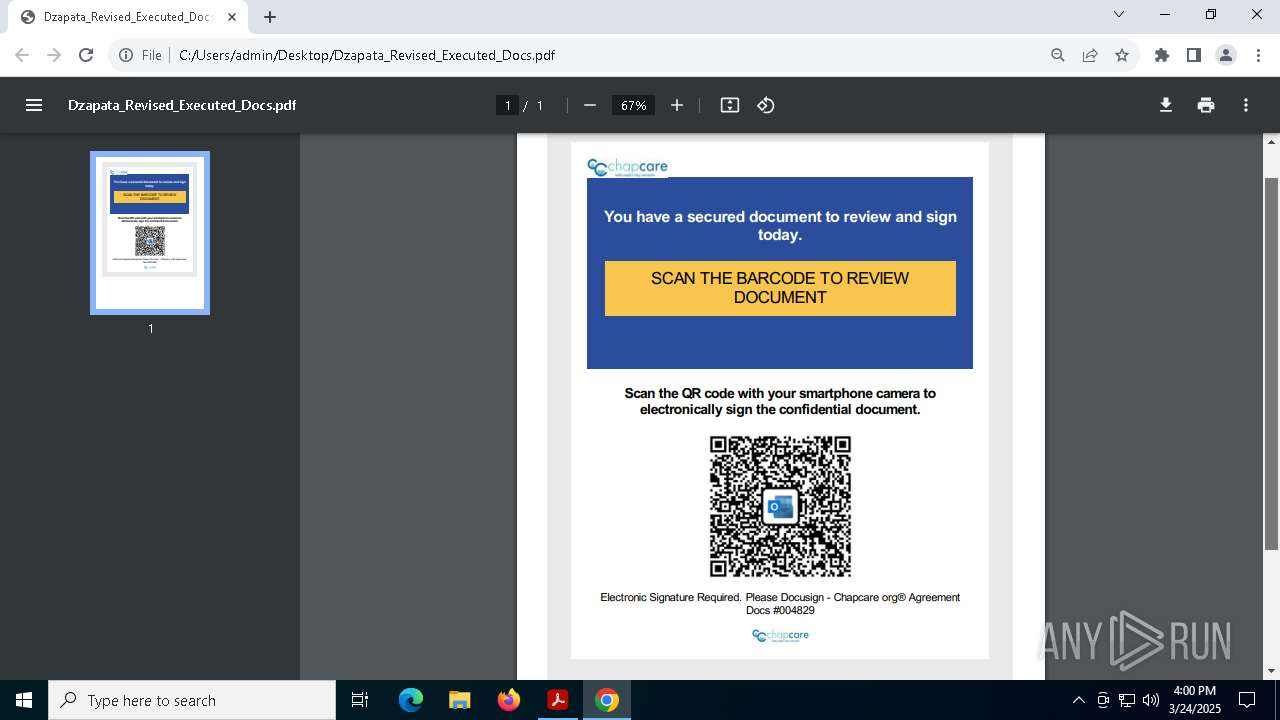The height and width of the screenshot is (720, 1280).
Task: Launch Microsoft Edge from the taskbar
Action: (x=411, y=700)
